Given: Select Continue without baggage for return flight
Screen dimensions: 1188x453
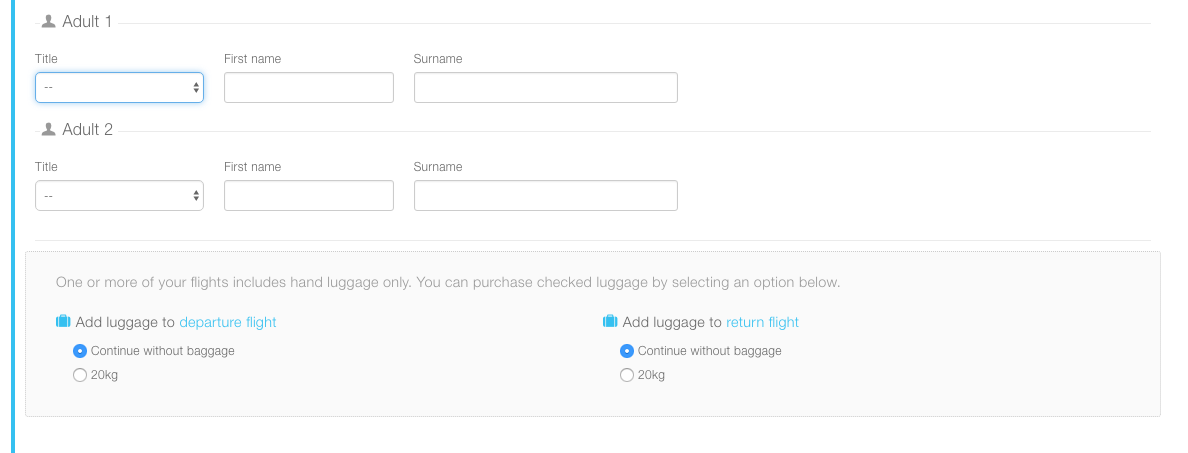Looking at the screenshot, I should 627,351.
